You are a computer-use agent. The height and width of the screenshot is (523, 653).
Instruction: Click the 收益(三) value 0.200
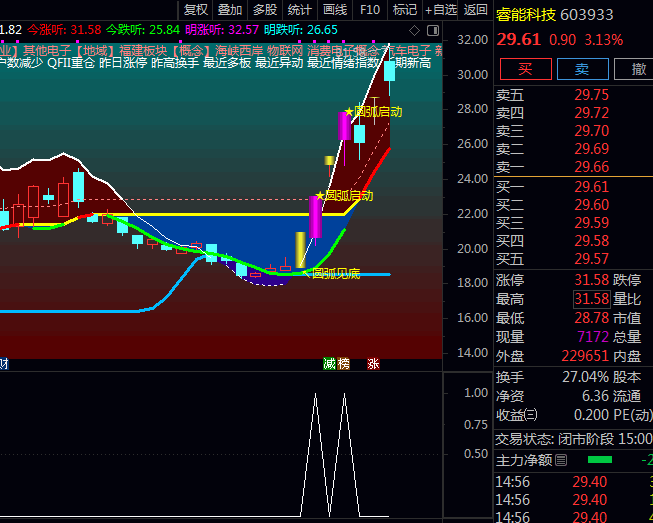click(x=591, y=415)
